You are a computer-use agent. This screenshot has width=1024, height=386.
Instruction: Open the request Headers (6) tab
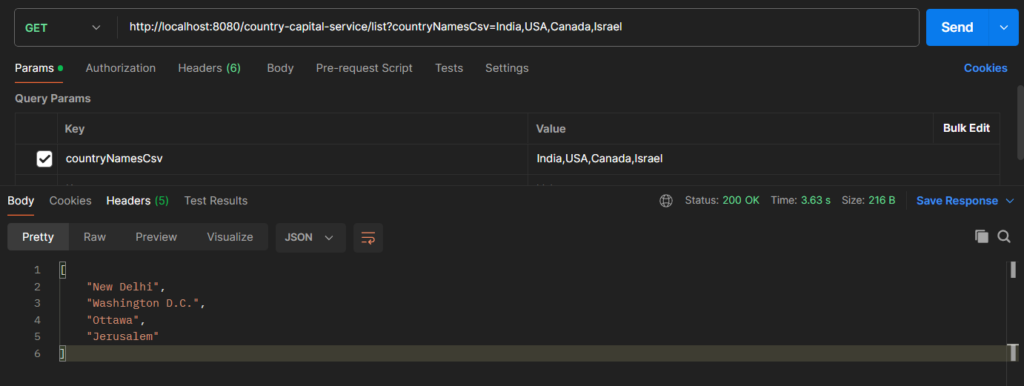209,68
